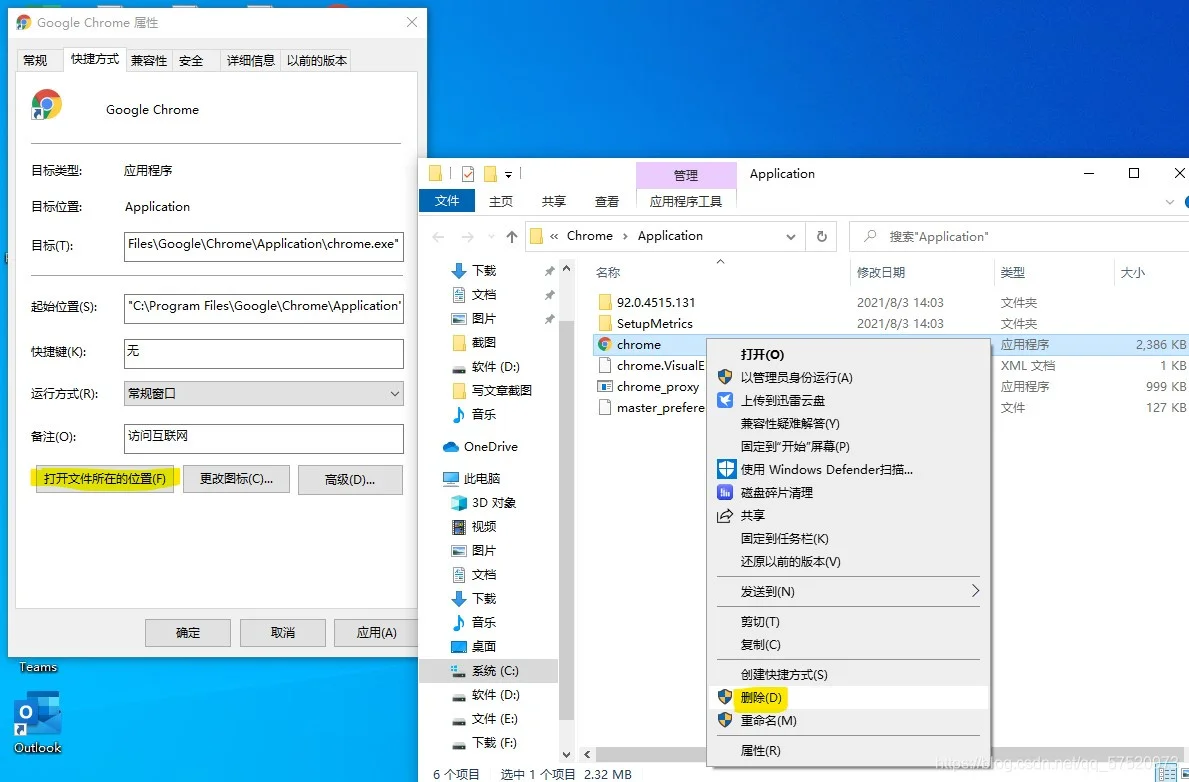Open the 视频 folder in the sidebar
The image size is (1189, 782).
(473, 526)
